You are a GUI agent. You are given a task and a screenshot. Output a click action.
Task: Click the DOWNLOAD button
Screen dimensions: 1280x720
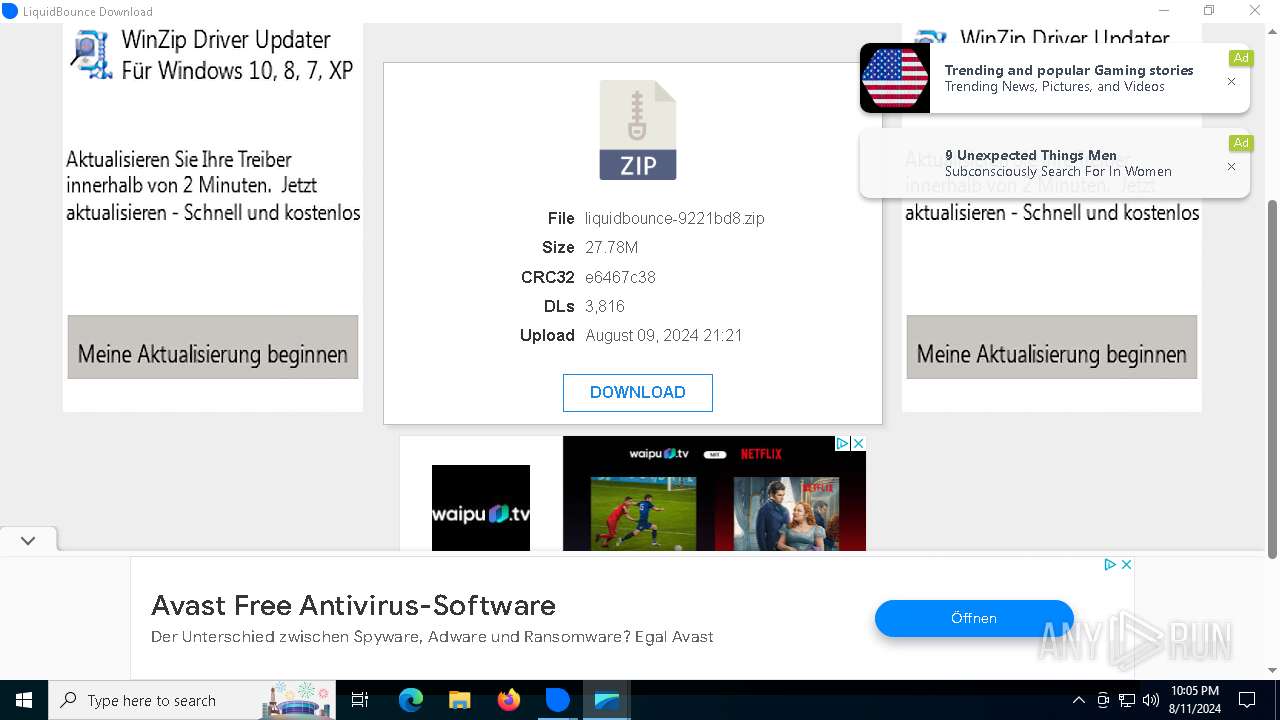pyautogui.click(x=638, y=393)
